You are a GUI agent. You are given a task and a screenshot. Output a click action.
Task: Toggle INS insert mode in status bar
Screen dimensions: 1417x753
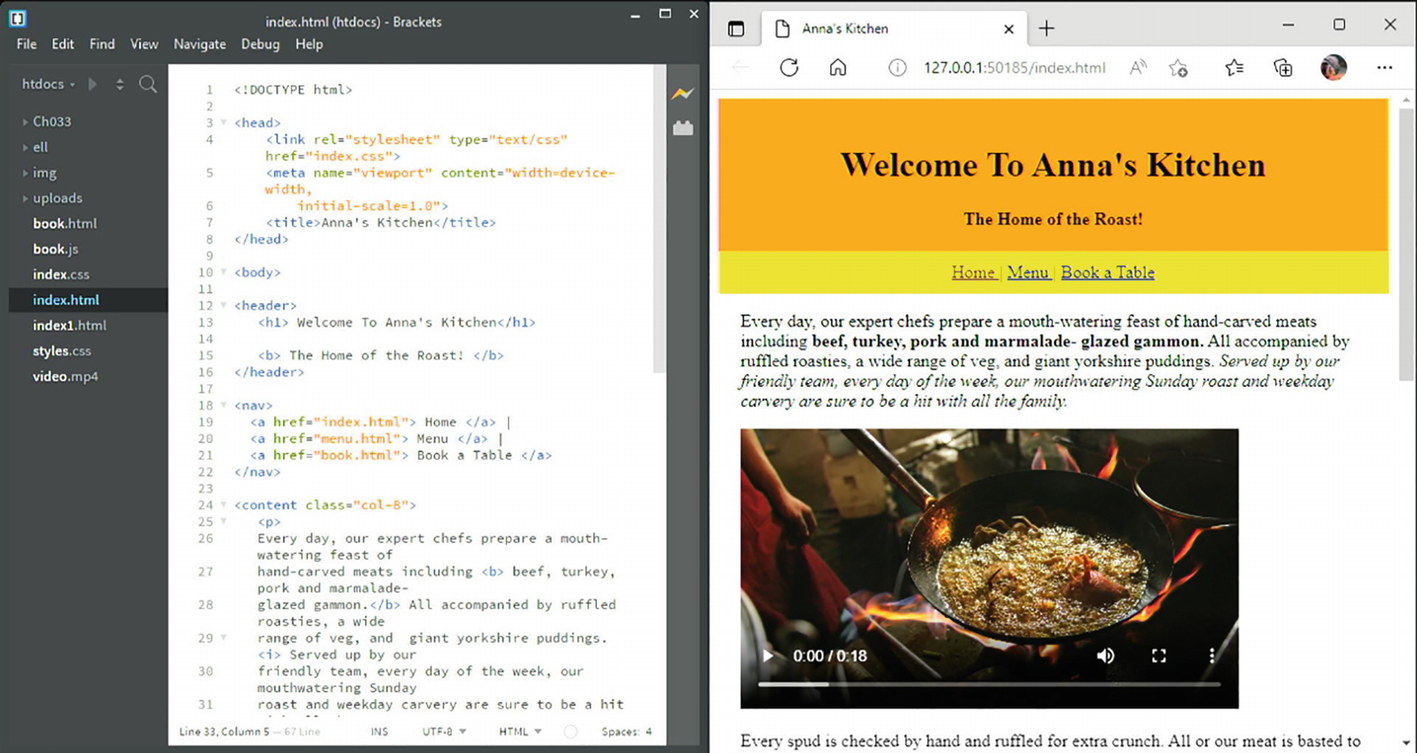[379, 732]
